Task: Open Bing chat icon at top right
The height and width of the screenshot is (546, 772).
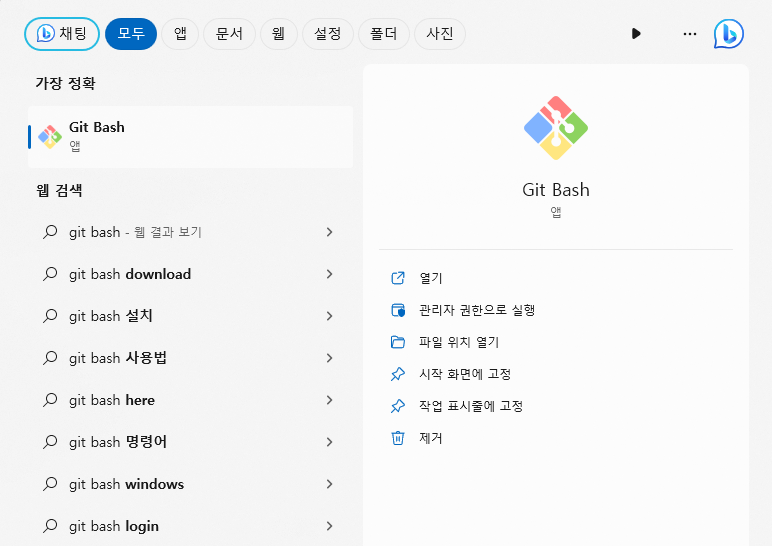Action: pos(729,34)
